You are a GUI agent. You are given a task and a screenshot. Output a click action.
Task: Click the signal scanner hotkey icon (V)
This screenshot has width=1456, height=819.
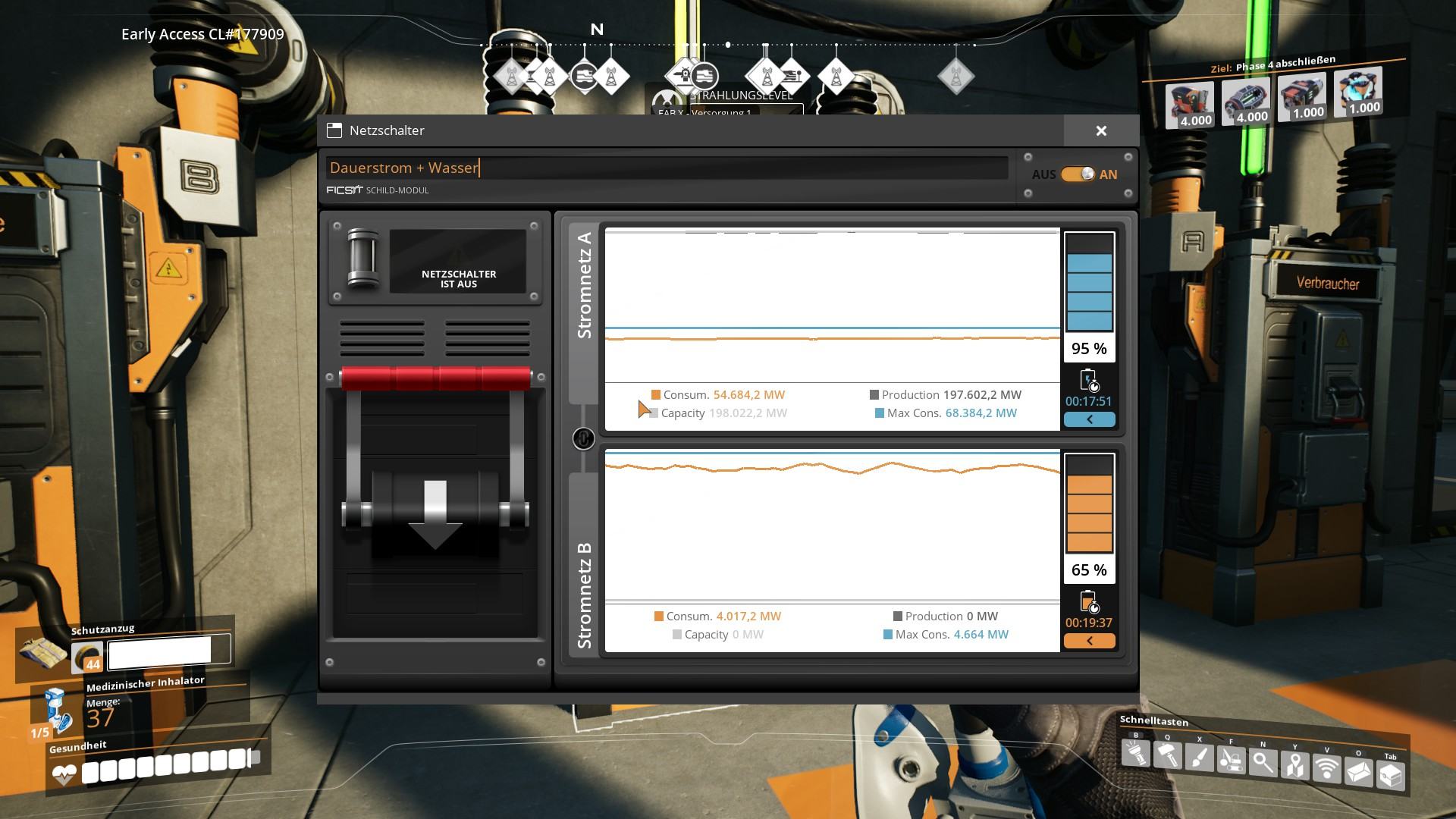(1326, 769)
